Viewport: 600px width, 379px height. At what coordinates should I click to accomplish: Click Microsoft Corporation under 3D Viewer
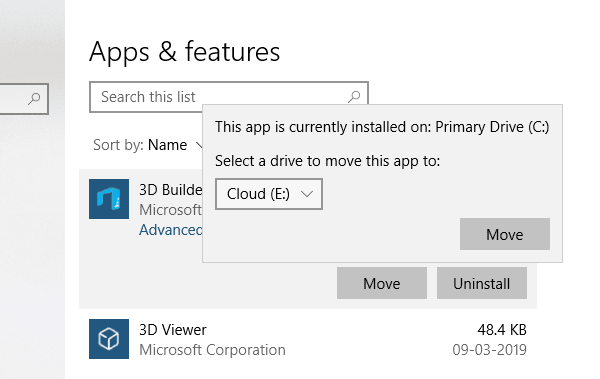(212, 350)
